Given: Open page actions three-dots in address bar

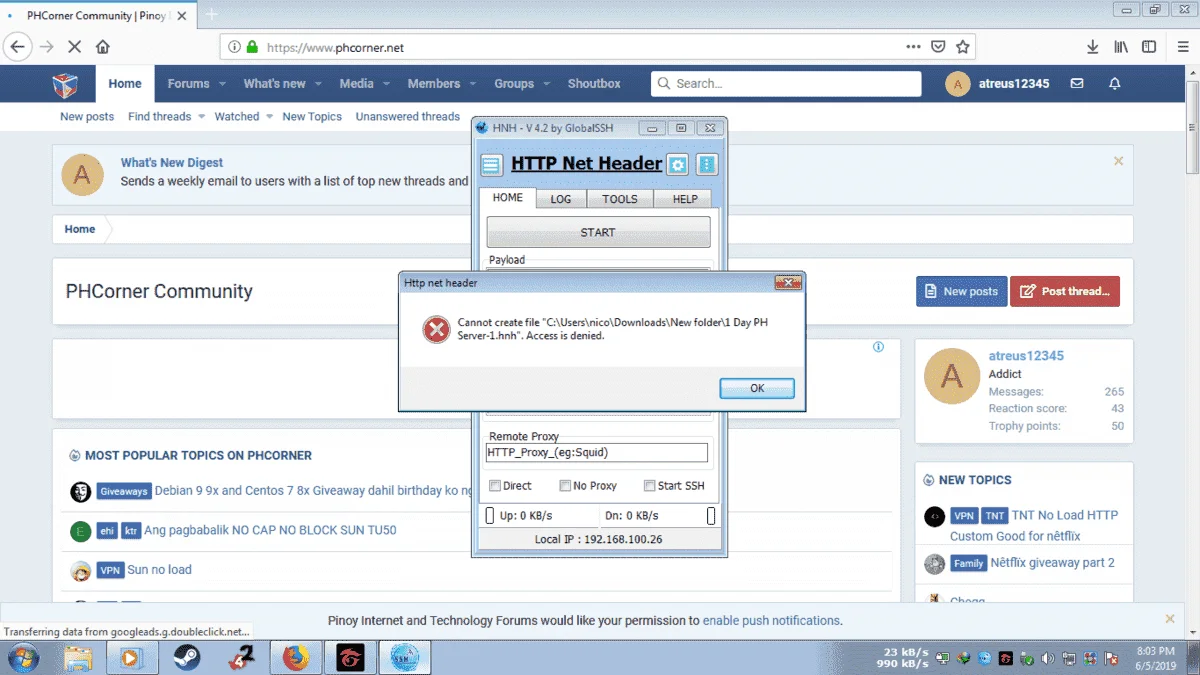Looking at the screenshot, I should 914,47.
